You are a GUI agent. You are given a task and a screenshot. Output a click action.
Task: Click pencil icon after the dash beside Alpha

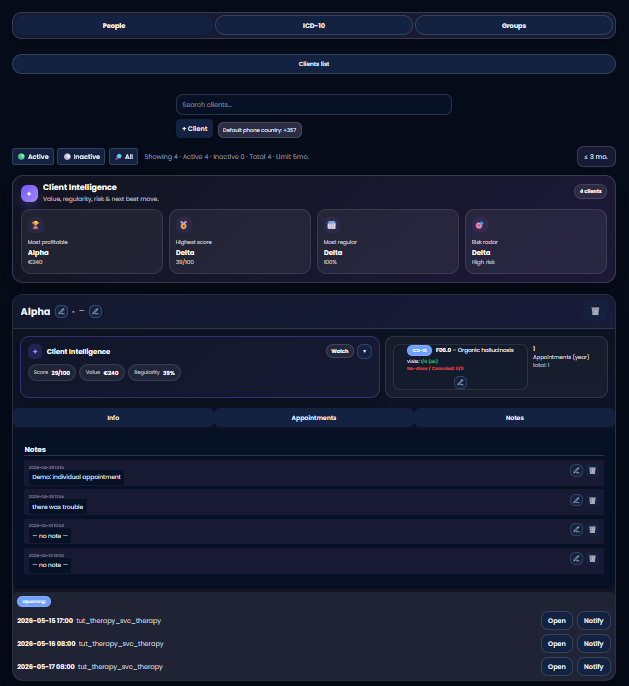click(95, 312)
